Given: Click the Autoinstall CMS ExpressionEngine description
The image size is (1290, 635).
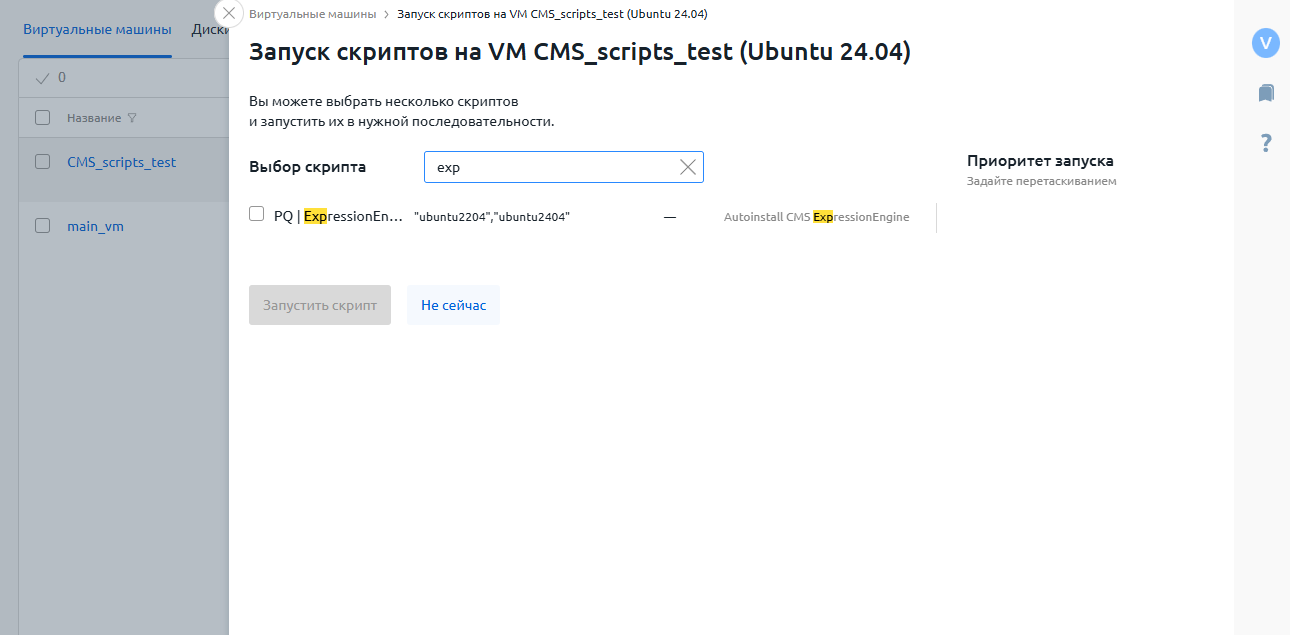Looking at the screenshot, I should 816,217.
